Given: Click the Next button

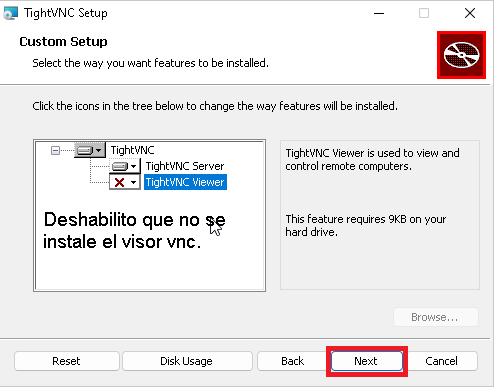Looking at the screenshot, I should (x=367, y=361).
